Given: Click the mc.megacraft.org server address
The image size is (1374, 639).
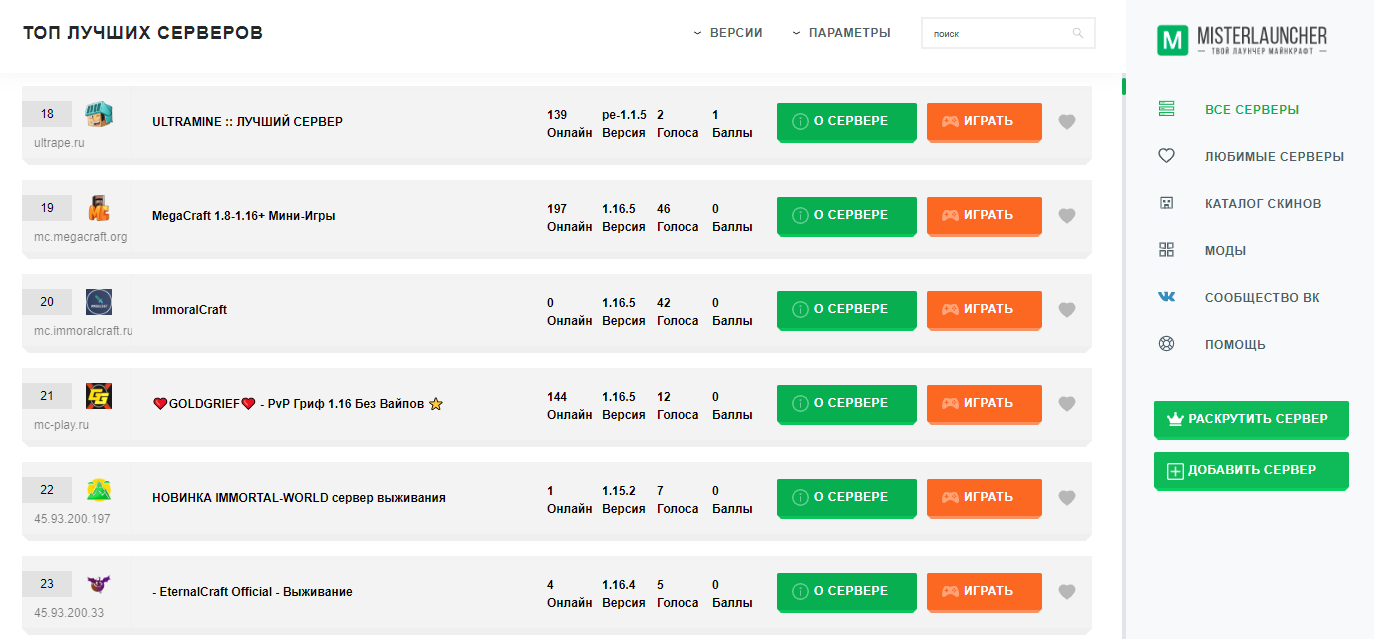Looking at the screenshot, I should click(x=81, y=237).
